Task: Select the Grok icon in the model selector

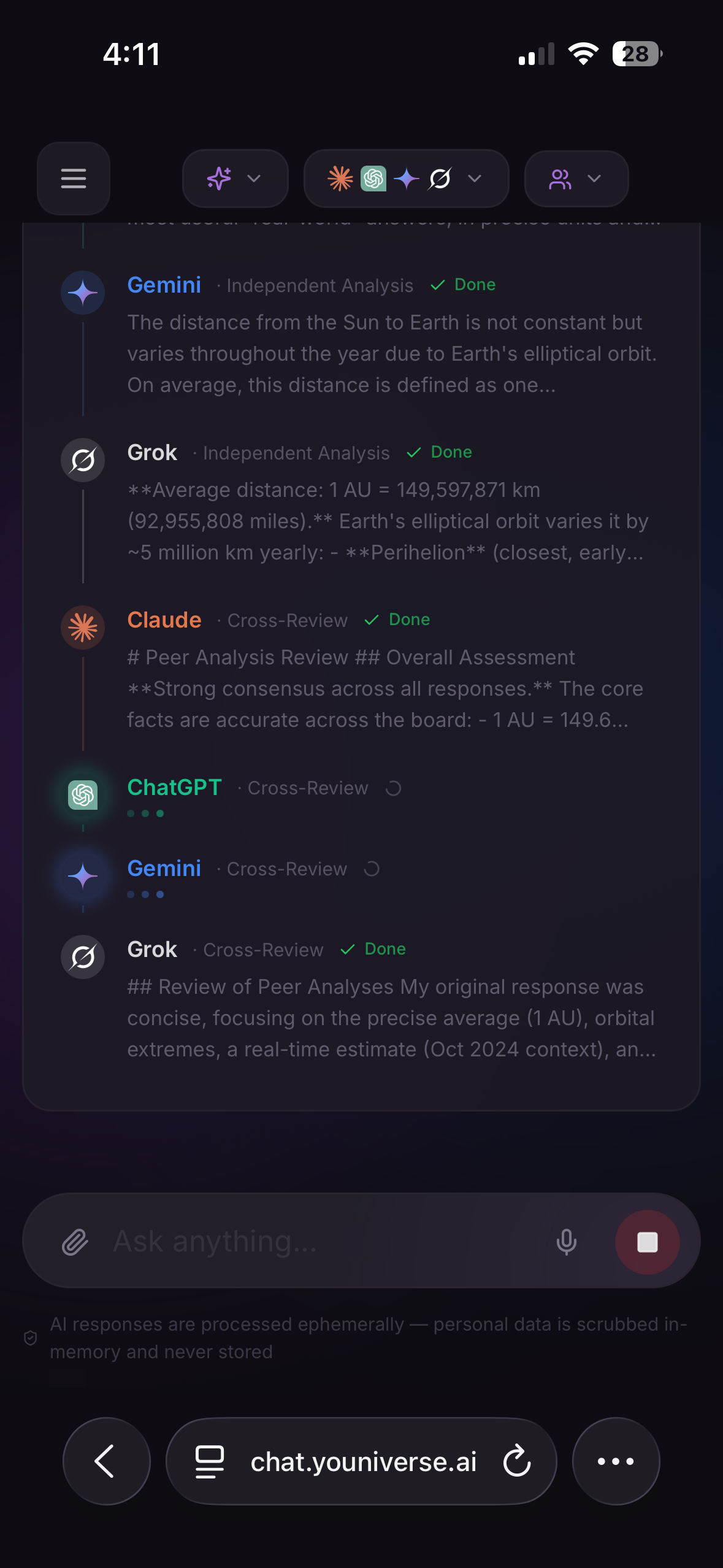Action: (440, 179)
